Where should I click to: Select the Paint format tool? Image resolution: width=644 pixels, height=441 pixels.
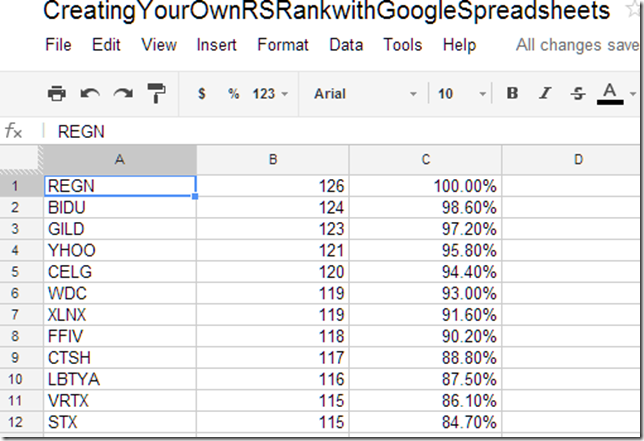tap(156, 93)
